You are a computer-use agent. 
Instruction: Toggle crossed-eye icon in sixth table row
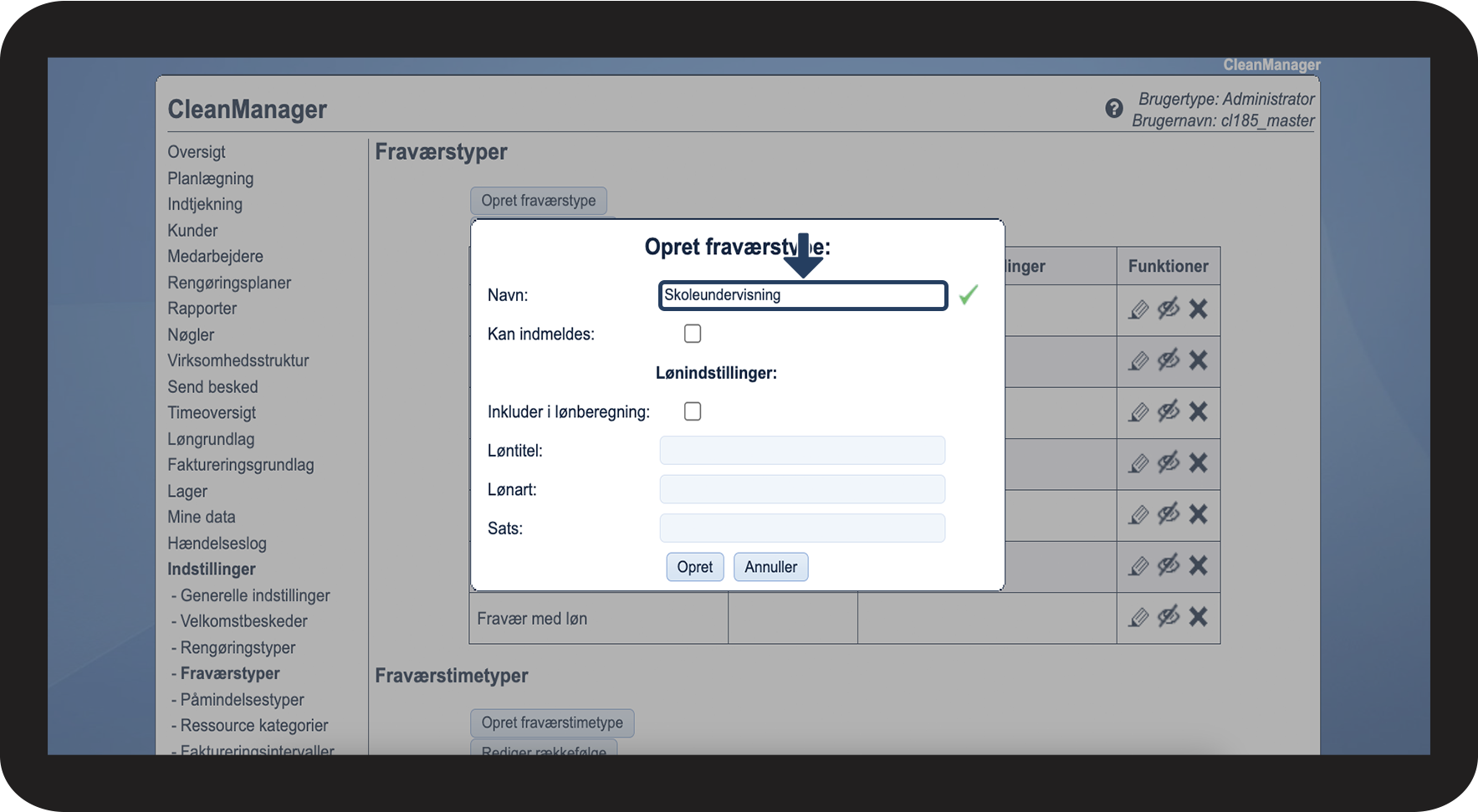click(1169, 565)
